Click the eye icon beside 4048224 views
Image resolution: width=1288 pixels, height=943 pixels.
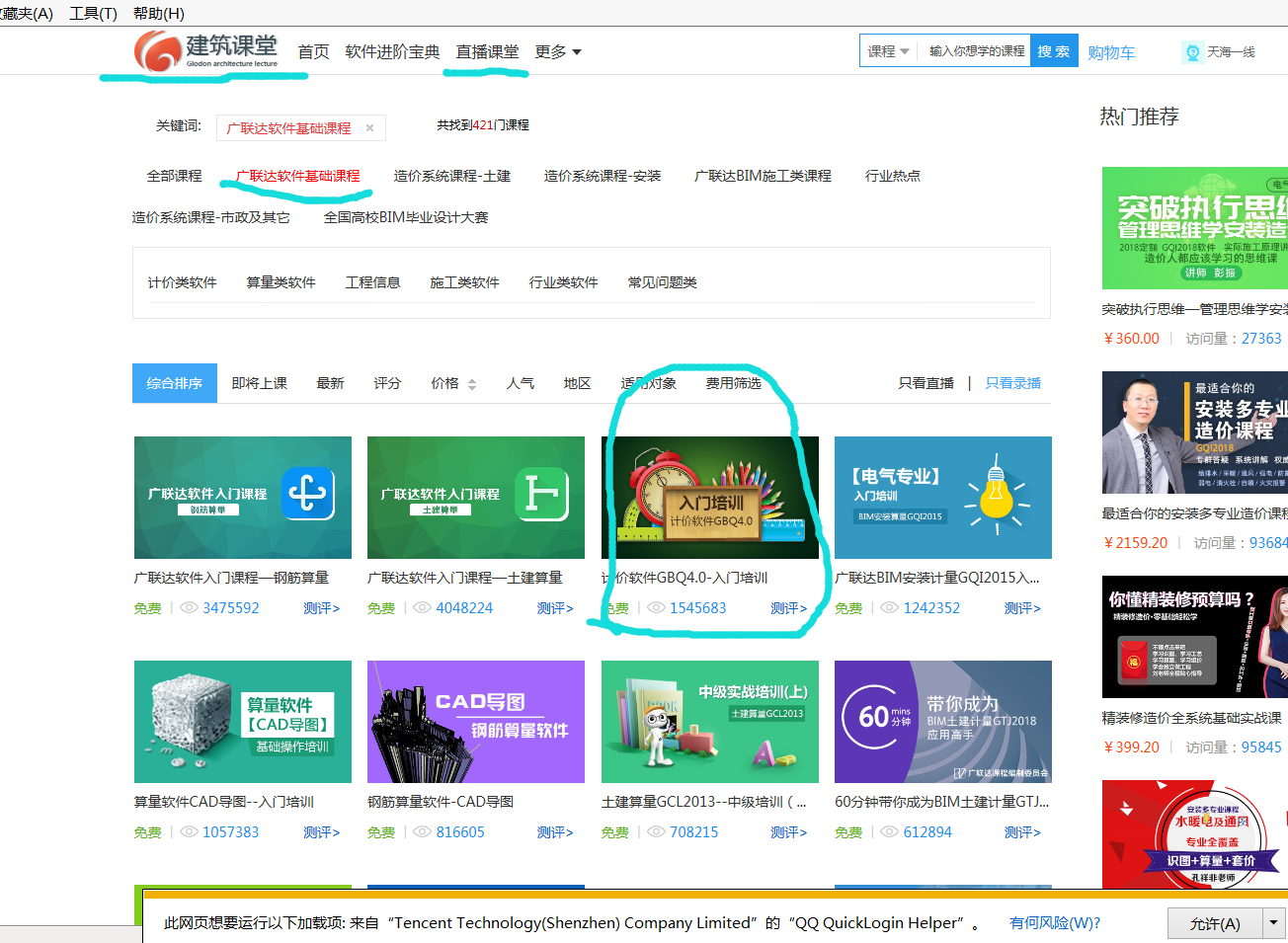[423, 608]
